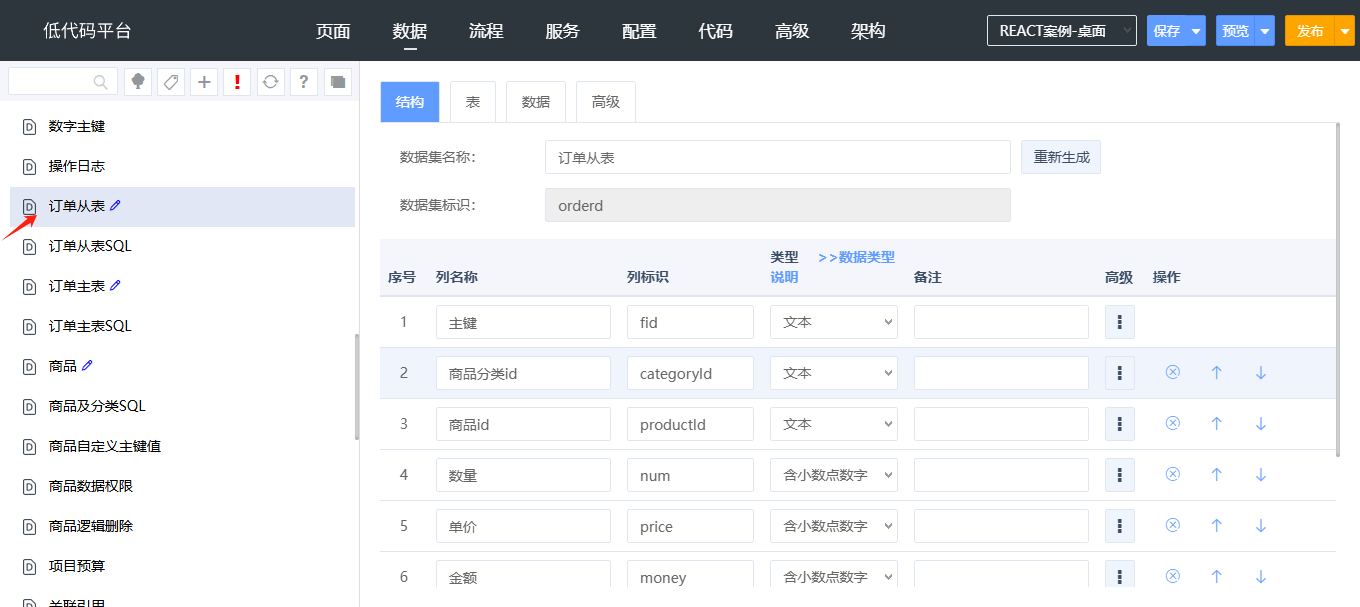Open advanced menu for 数量 row

tap(1120, 475)
